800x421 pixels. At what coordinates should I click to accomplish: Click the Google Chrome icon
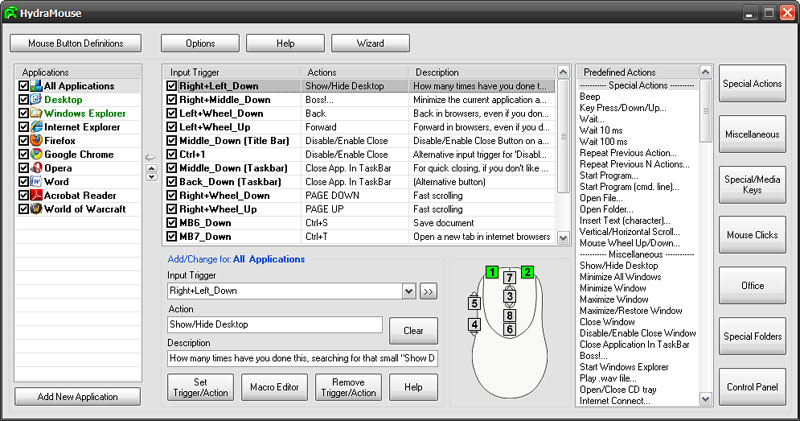click(36, 154)
